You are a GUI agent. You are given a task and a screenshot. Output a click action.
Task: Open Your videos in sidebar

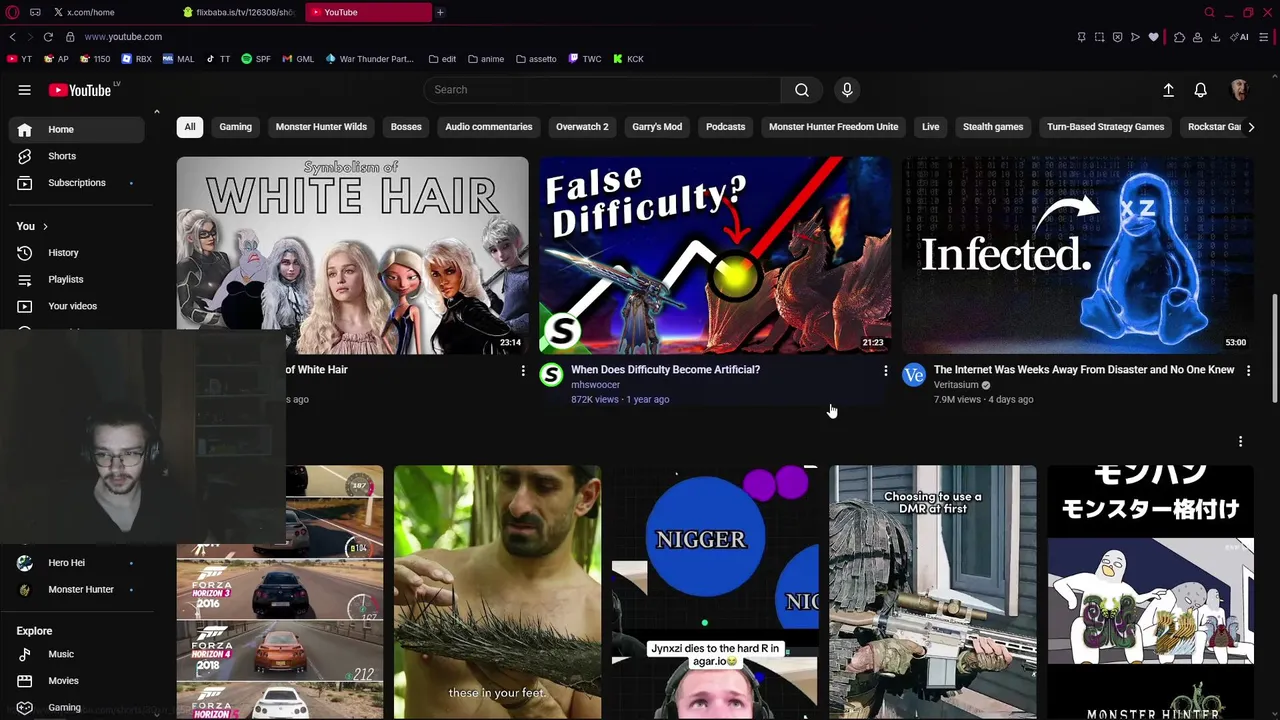click(x=77, y=306)
